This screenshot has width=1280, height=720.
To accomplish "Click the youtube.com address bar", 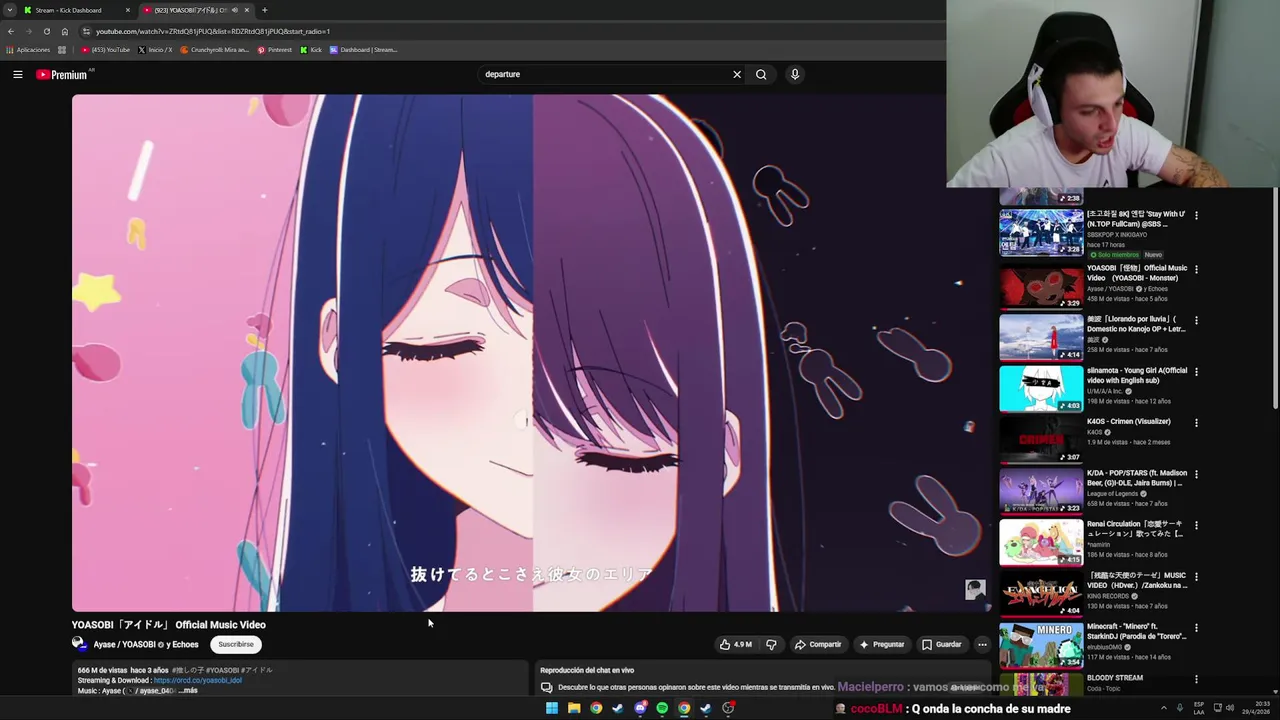I will pyautogui.click(x=510, y=31).
